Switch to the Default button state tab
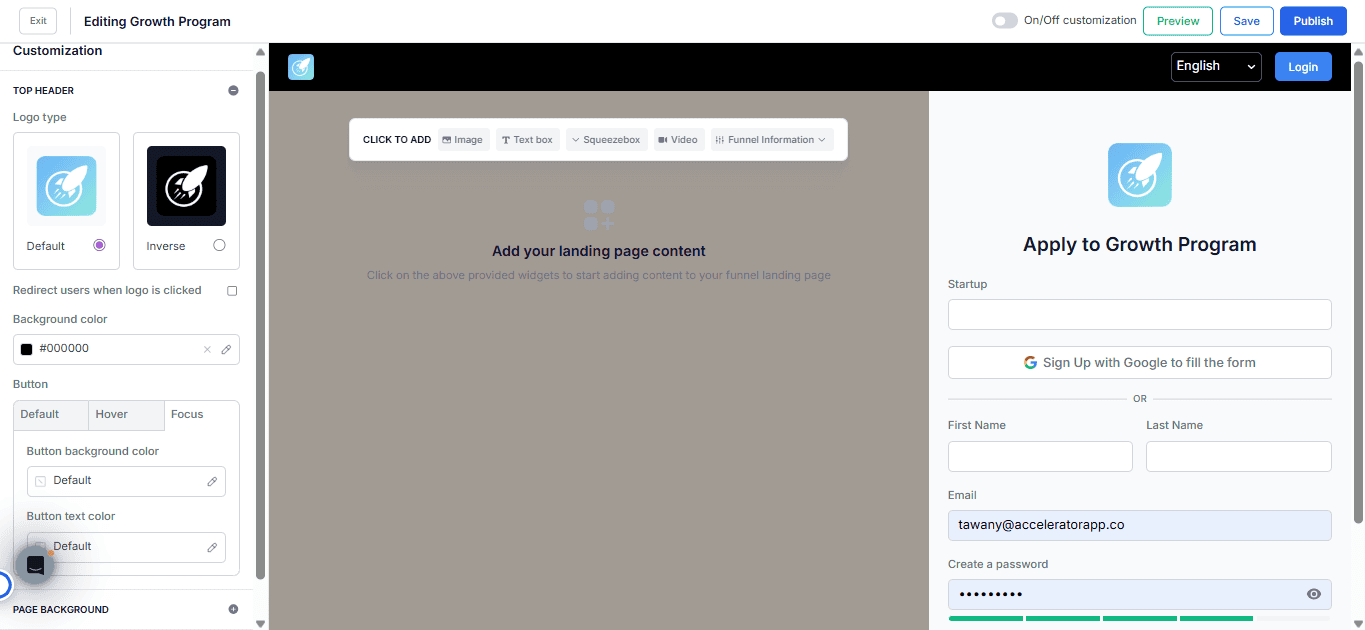The height and width of the screenshot is (630, 1365). [x=51, y=415]
